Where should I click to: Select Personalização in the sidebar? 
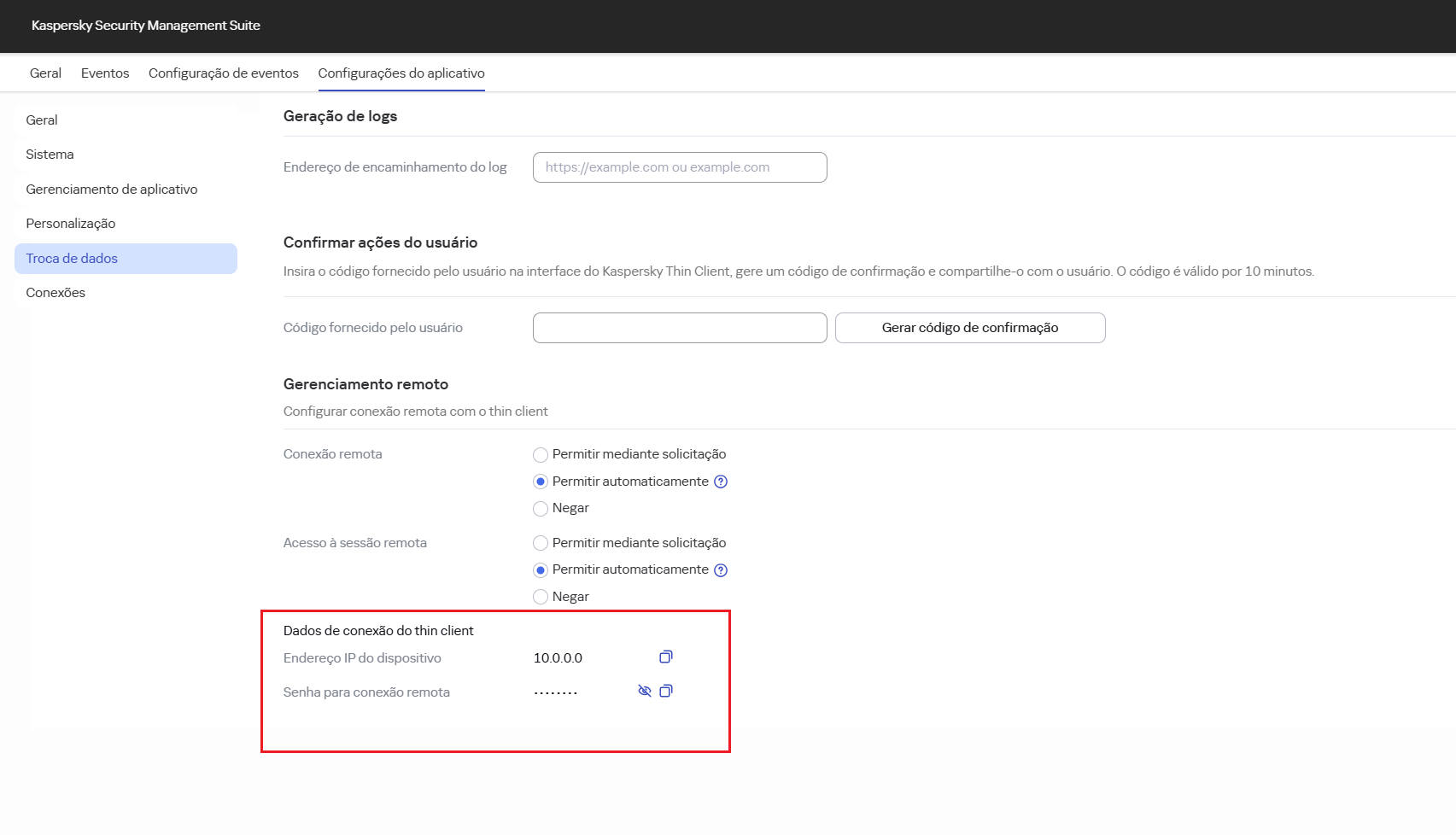point(70,223)
